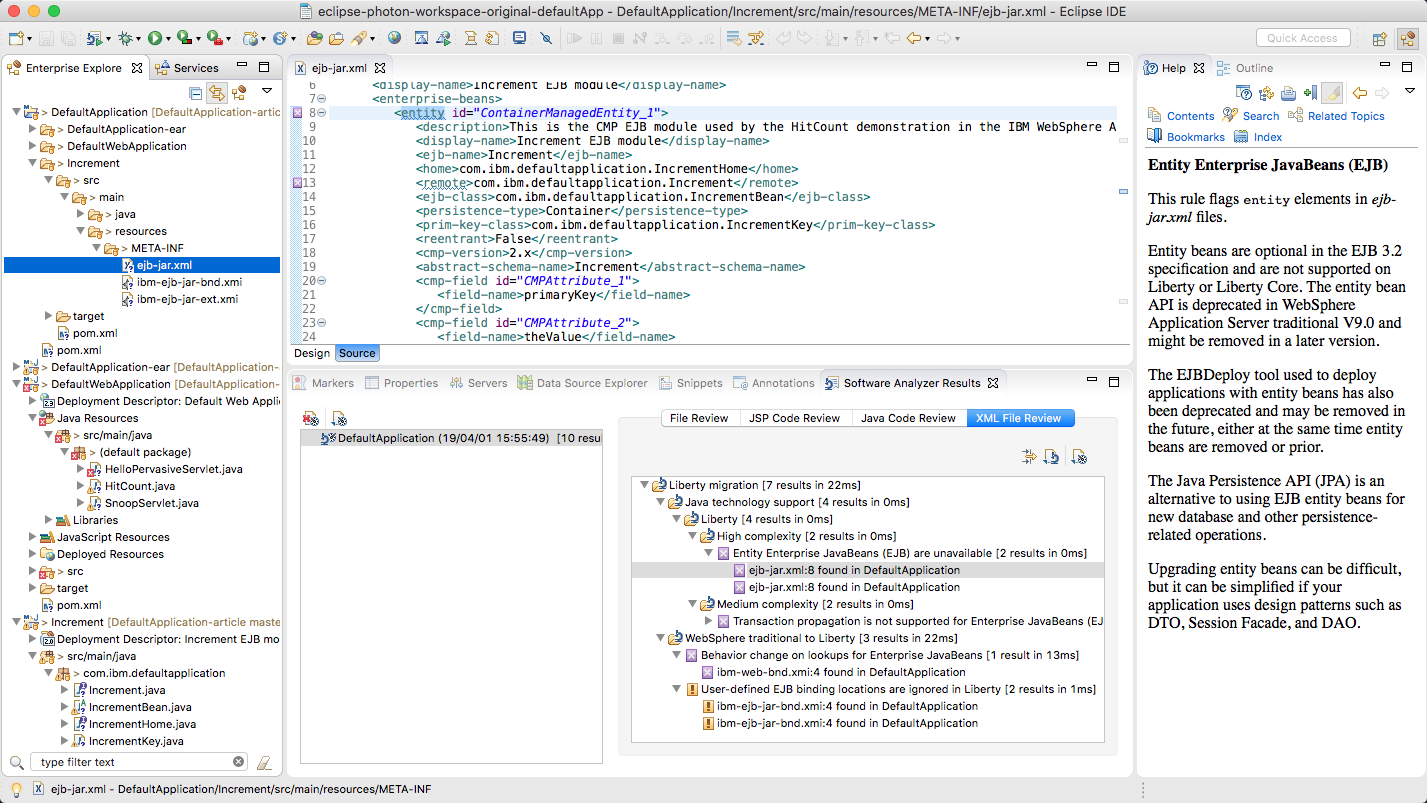This screenshot has height=803, width=1427.
Task: Click the expand results icon in XML File Review
Action: pyautogui.click(x=1030, y=457)
